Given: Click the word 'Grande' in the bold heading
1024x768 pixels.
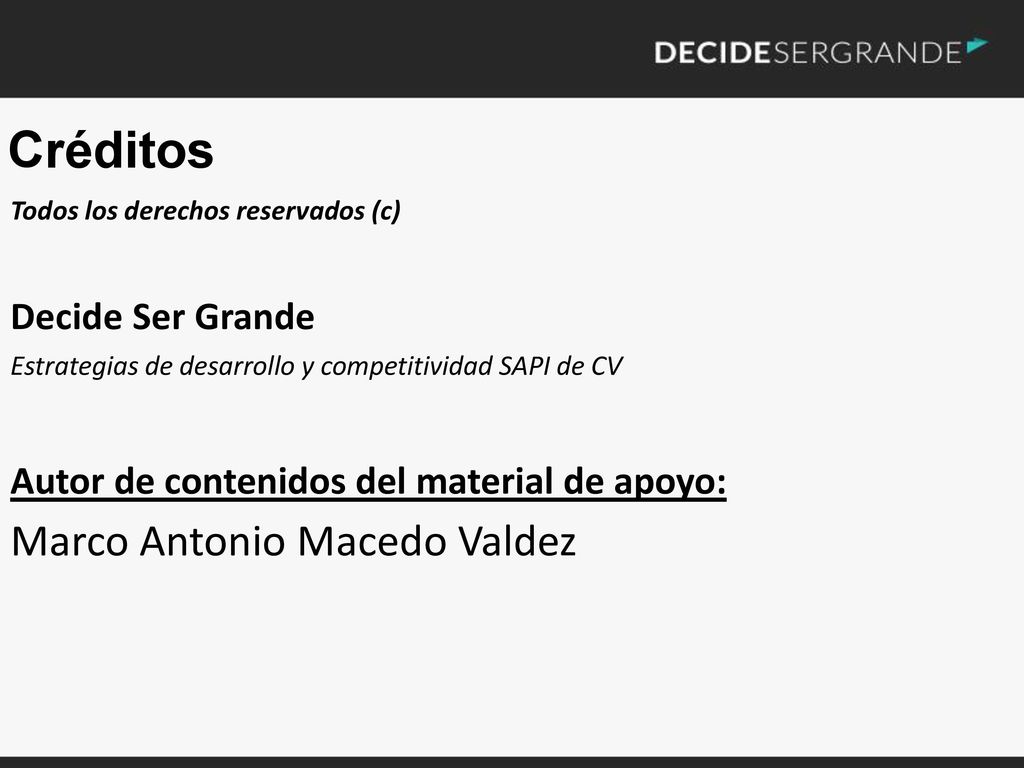Looking at the screenshot, I should 255,317.
